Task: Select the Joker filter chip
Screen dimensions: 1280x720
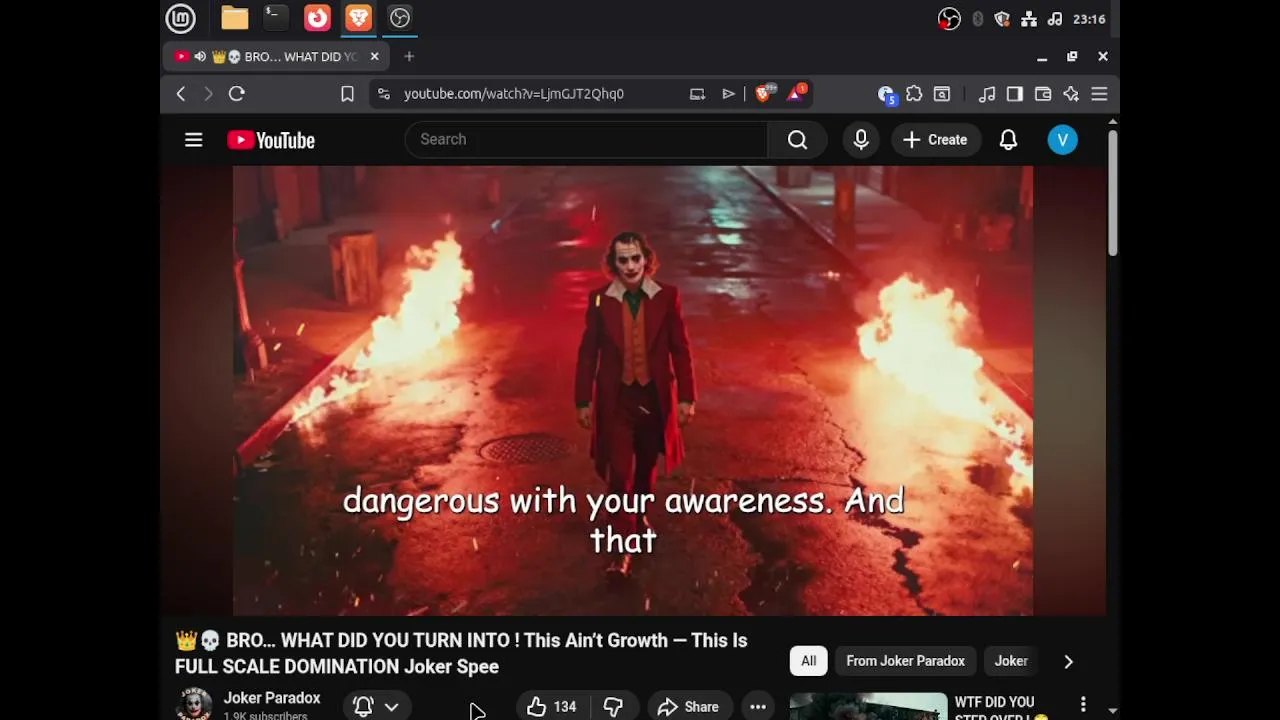Action: (x=1011, y=661)
